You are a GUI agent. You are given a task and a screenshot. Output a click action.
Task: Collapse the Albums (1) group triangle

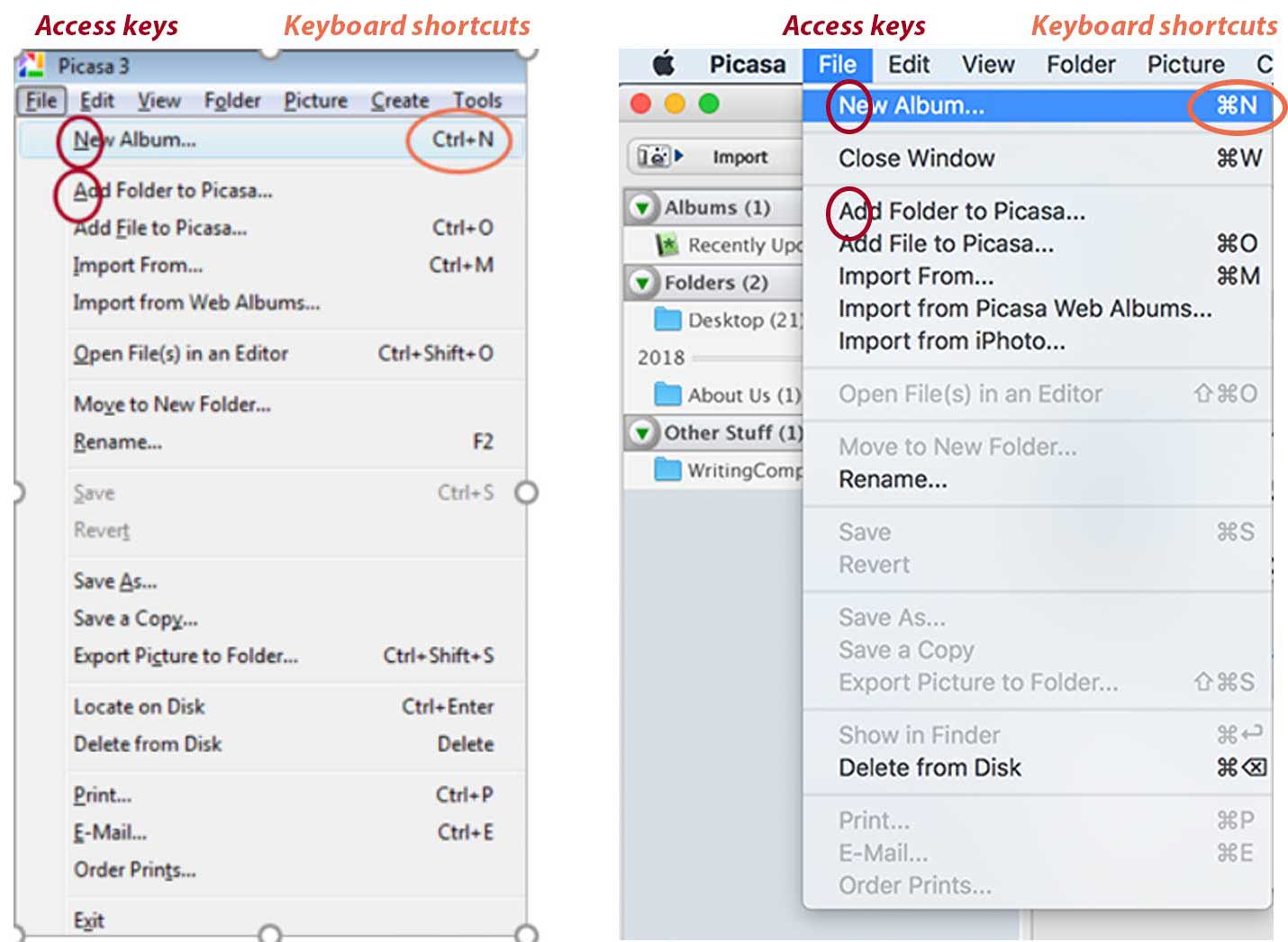[x=642, y=207]
